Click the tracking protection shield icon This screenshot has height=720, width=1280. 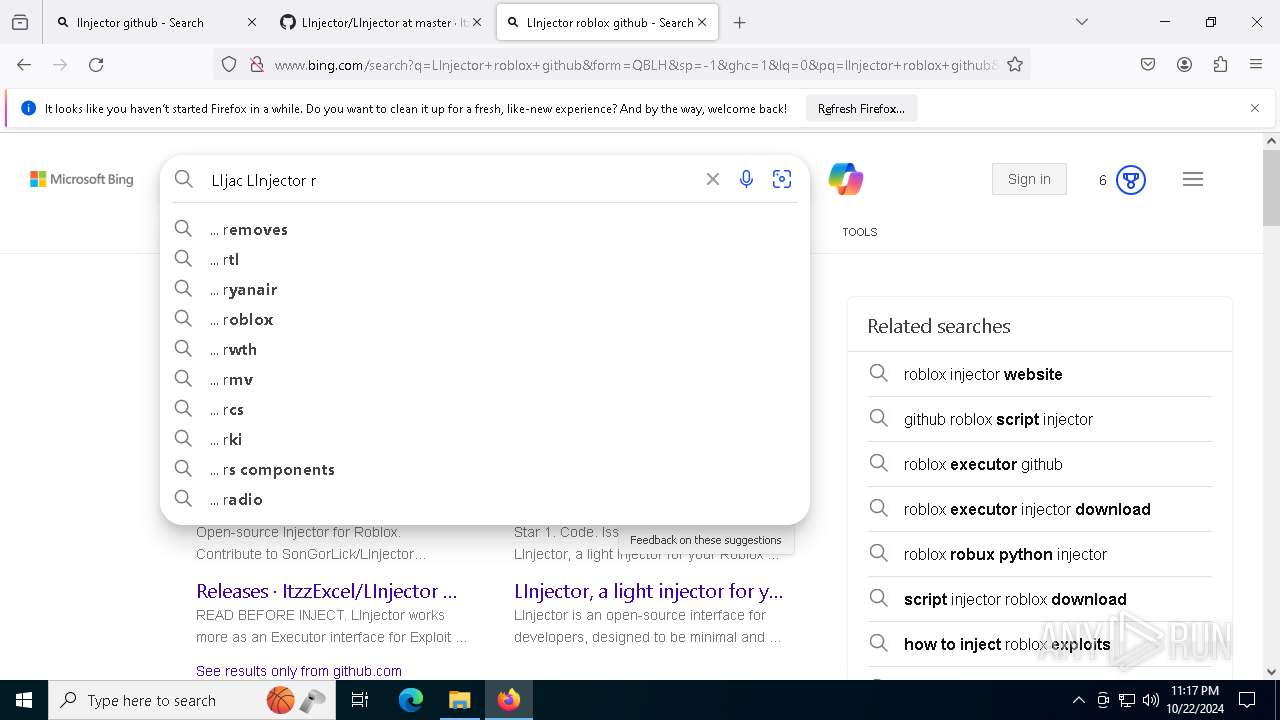(229, 64)
